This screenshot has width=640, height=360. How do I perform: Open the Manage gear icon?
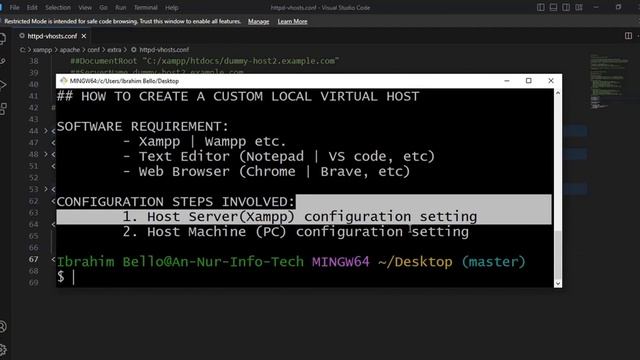click(3, 350)
